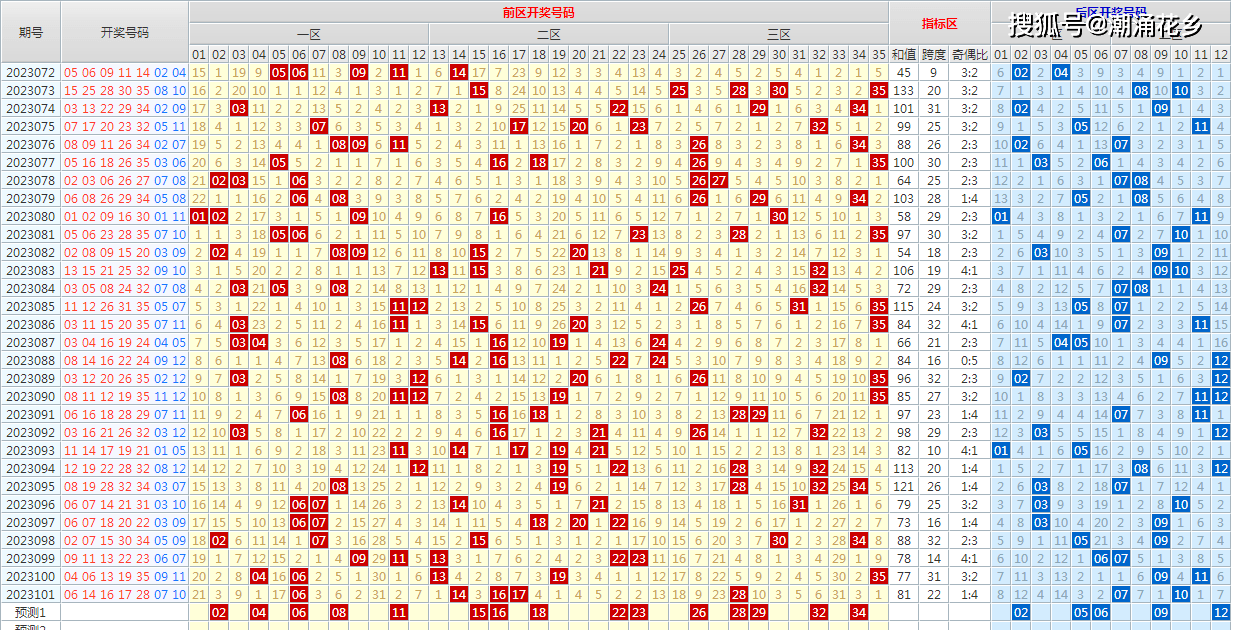Image resolution: width=1233 pixels, height=630 pixels.
Task: Click the 二区 zone header
Action: (549, 34)
